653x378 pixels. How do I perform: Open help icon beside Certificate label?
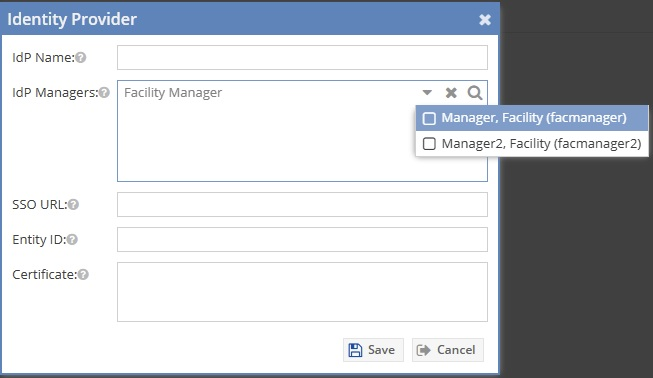(x=83, y=274)
